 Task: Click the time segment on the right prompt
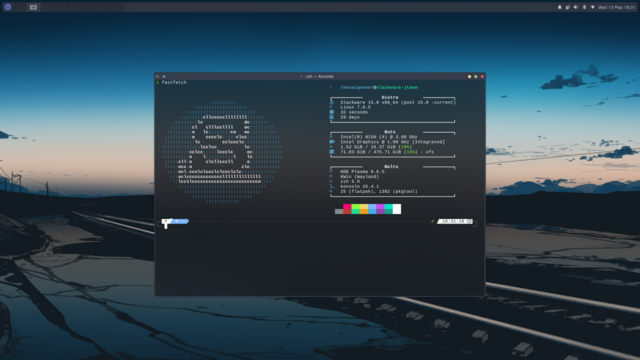point(455,221)
